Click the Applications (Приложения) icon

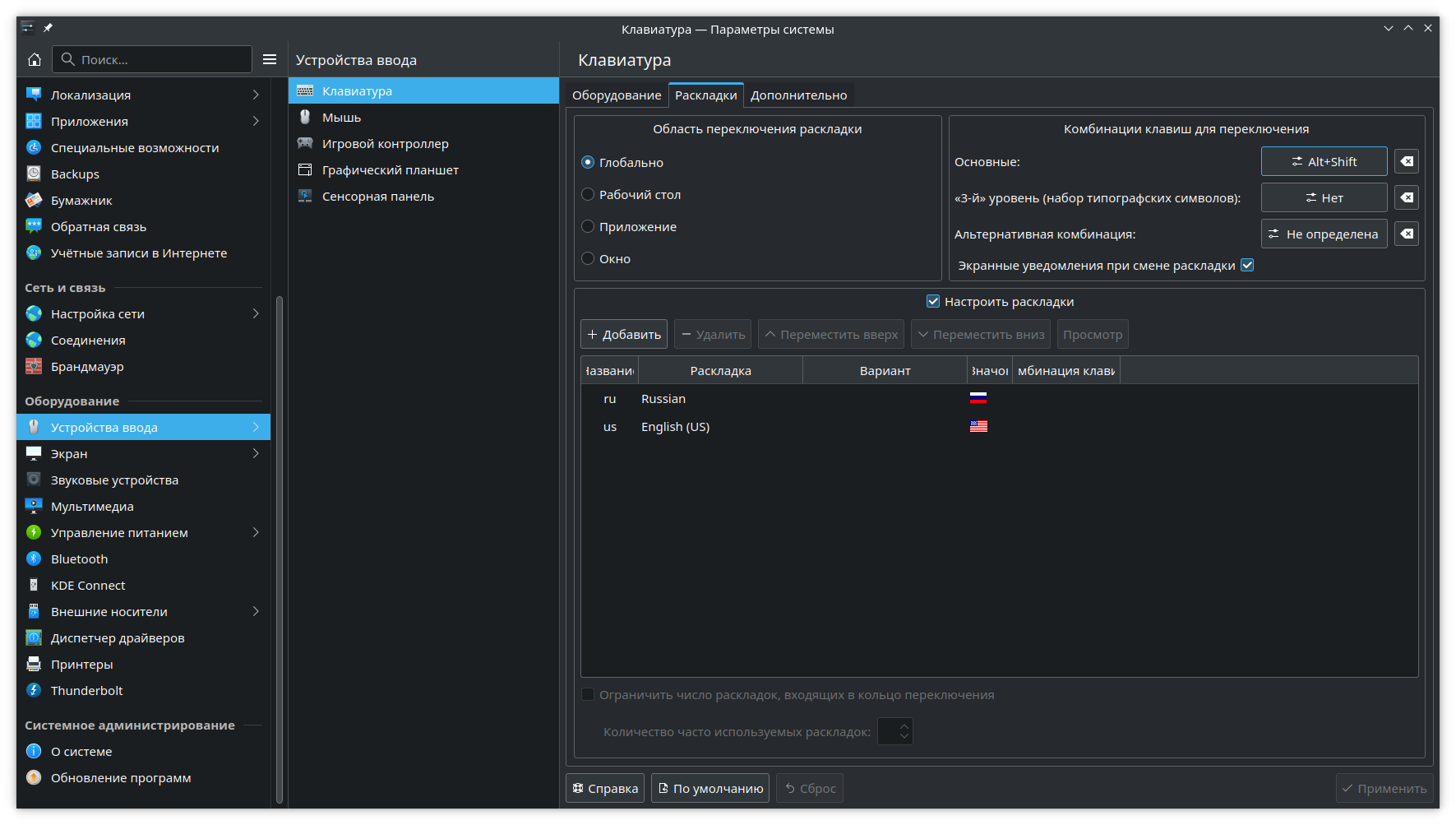tap(34, 121)
